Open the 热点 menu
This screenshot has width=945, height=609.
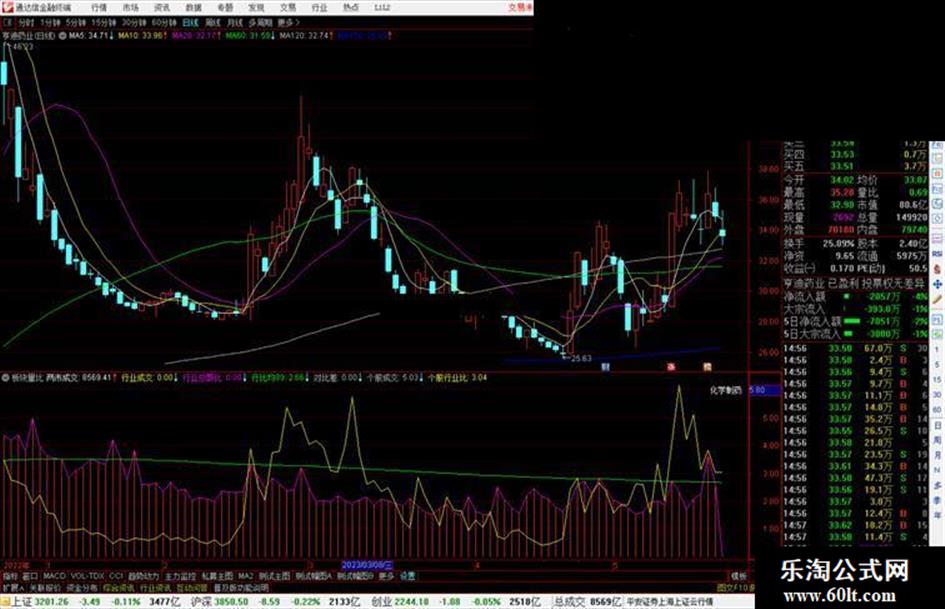[x=351, y=7]
